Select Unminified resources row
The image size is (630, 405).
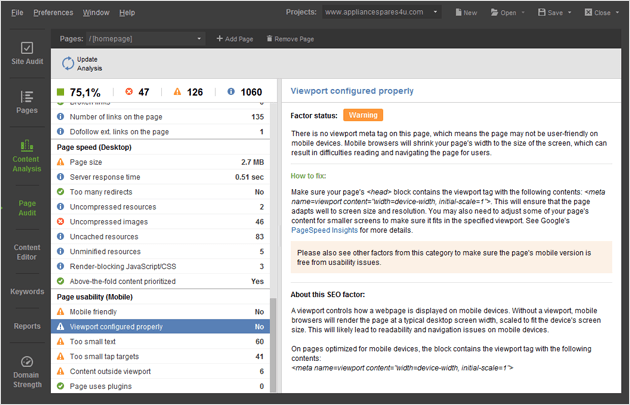coord(160,251)
